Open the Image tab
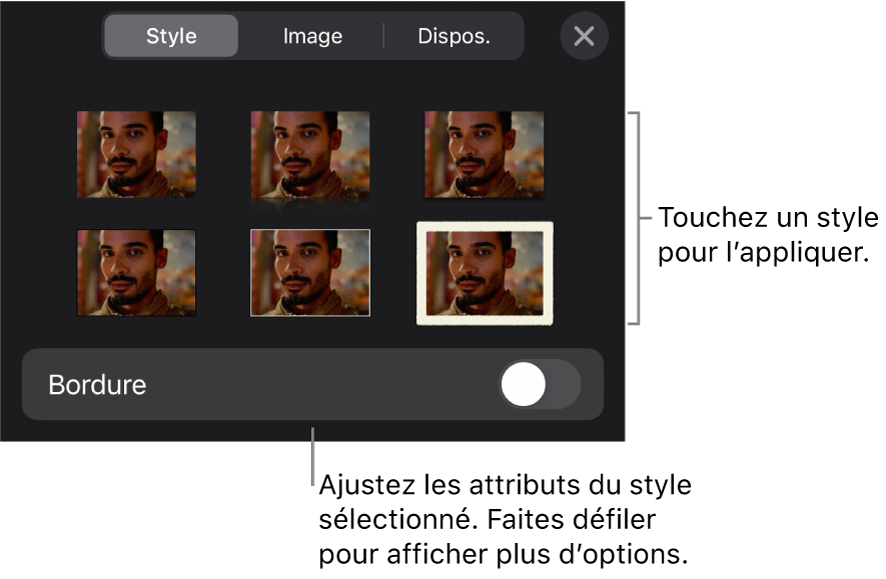Viewport: 886px width, 579px height. 312,36
